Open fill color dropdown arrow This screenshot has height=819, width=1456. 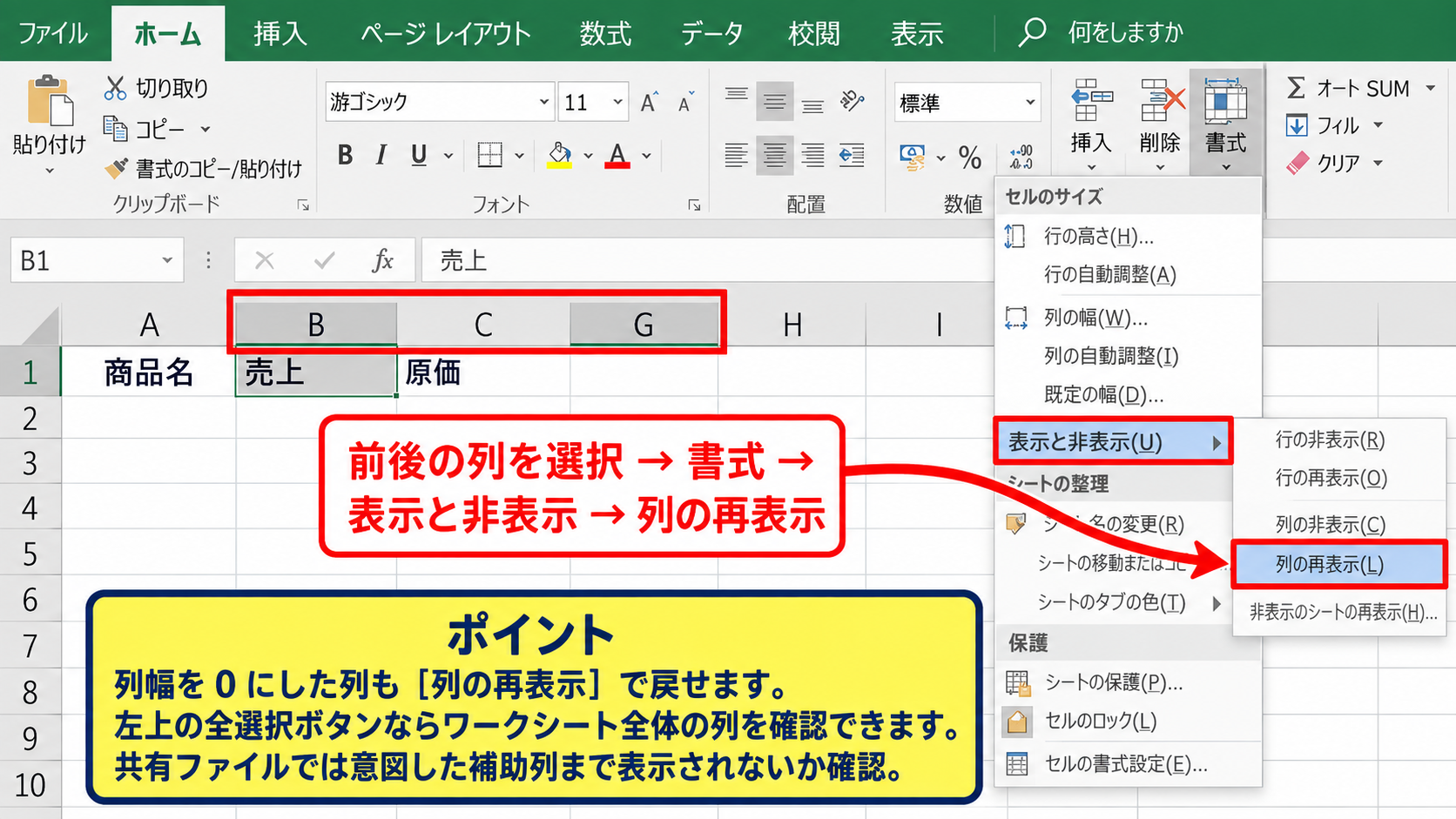(589, 156)
